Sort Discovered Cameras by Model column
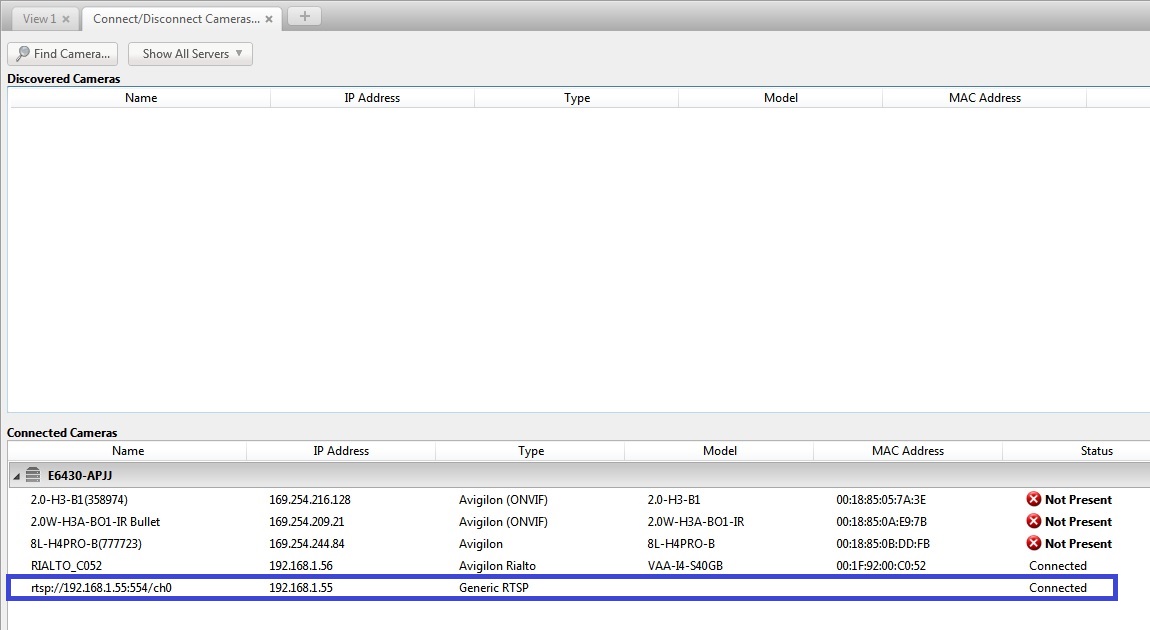1150x630 pixels. (780, 98)
